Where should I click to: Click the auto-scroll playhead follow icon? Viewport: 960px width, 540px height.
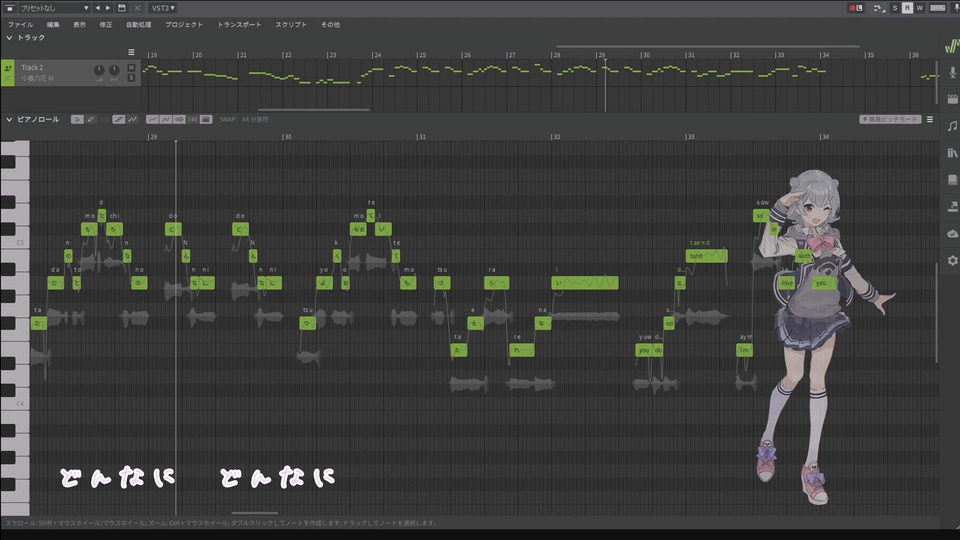click(192, 119)
